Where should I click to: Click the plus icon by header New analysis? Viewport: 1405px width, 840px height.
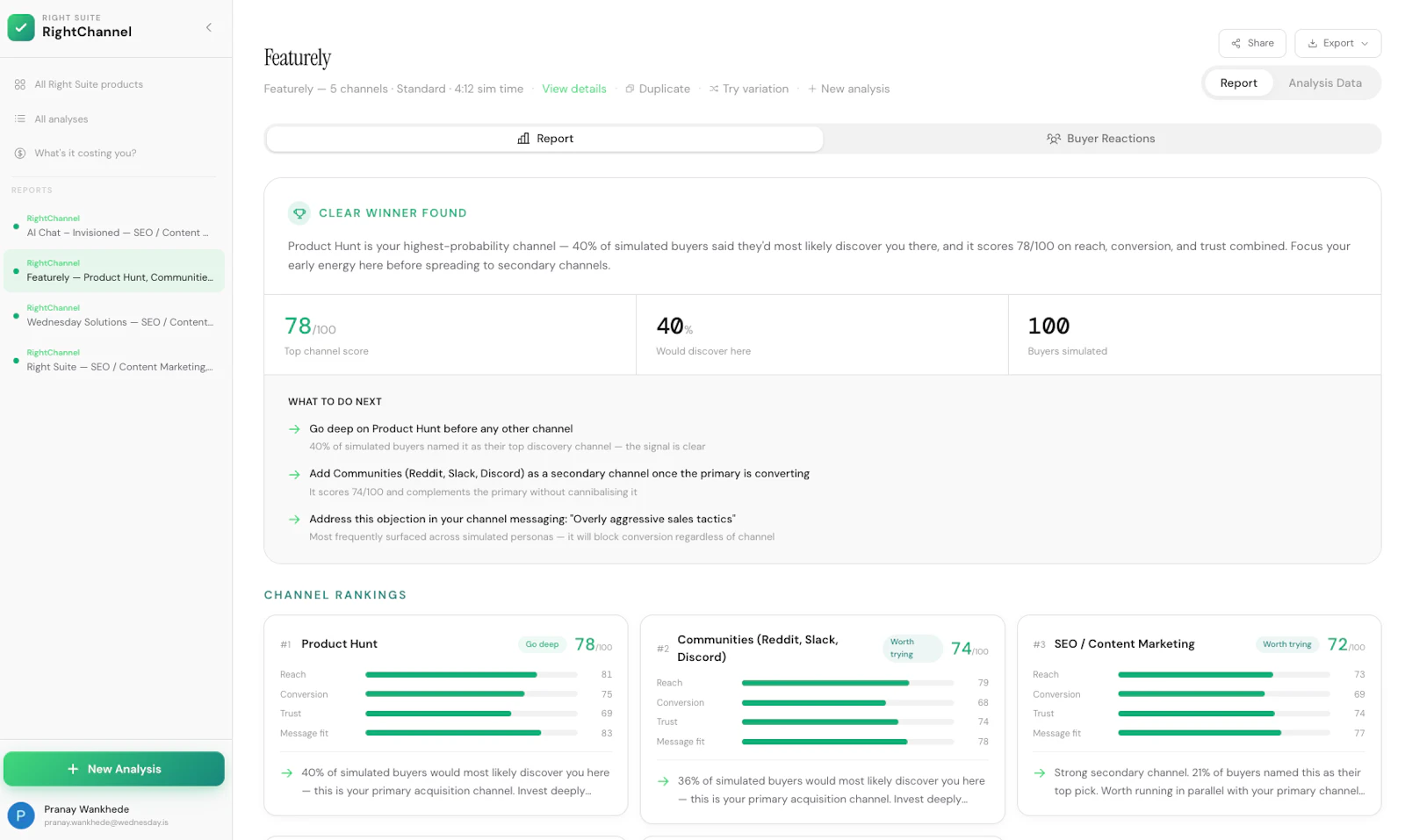(812, 89)
